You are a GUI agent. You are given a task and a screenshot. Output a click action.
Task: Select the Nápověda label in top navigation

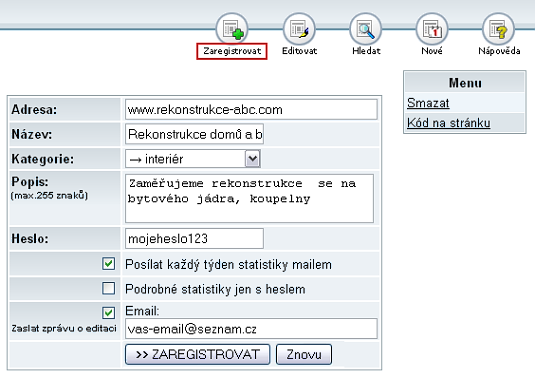click(x=499, y=51)
